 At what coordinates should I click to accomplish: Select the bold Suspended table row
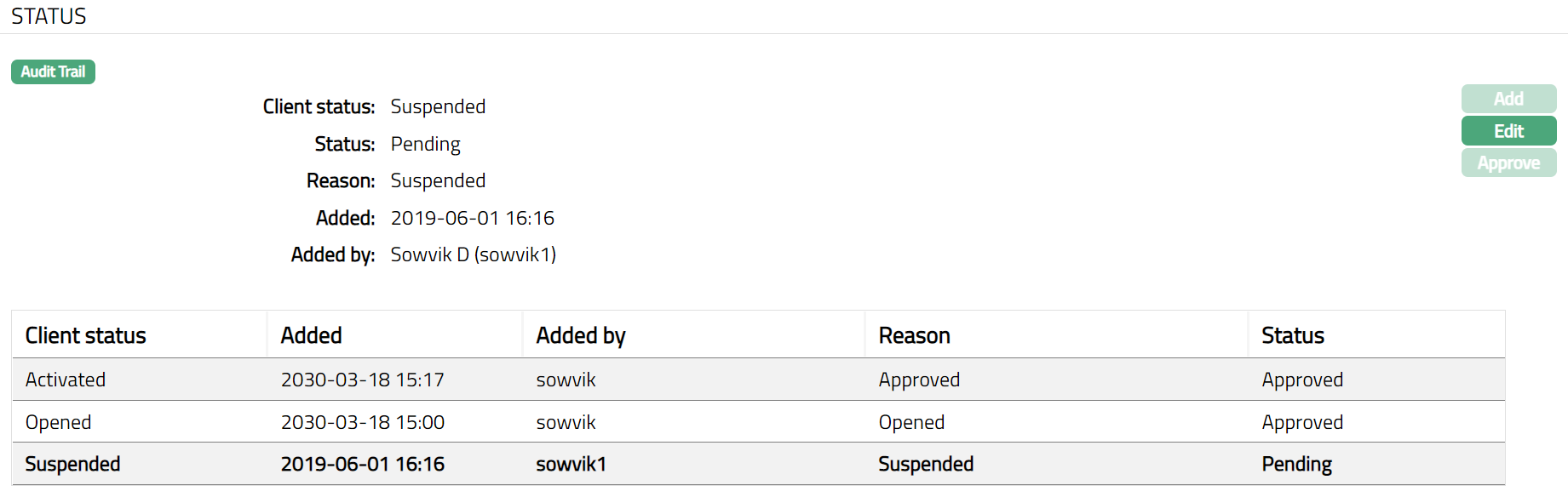click(x=72, y=464)
